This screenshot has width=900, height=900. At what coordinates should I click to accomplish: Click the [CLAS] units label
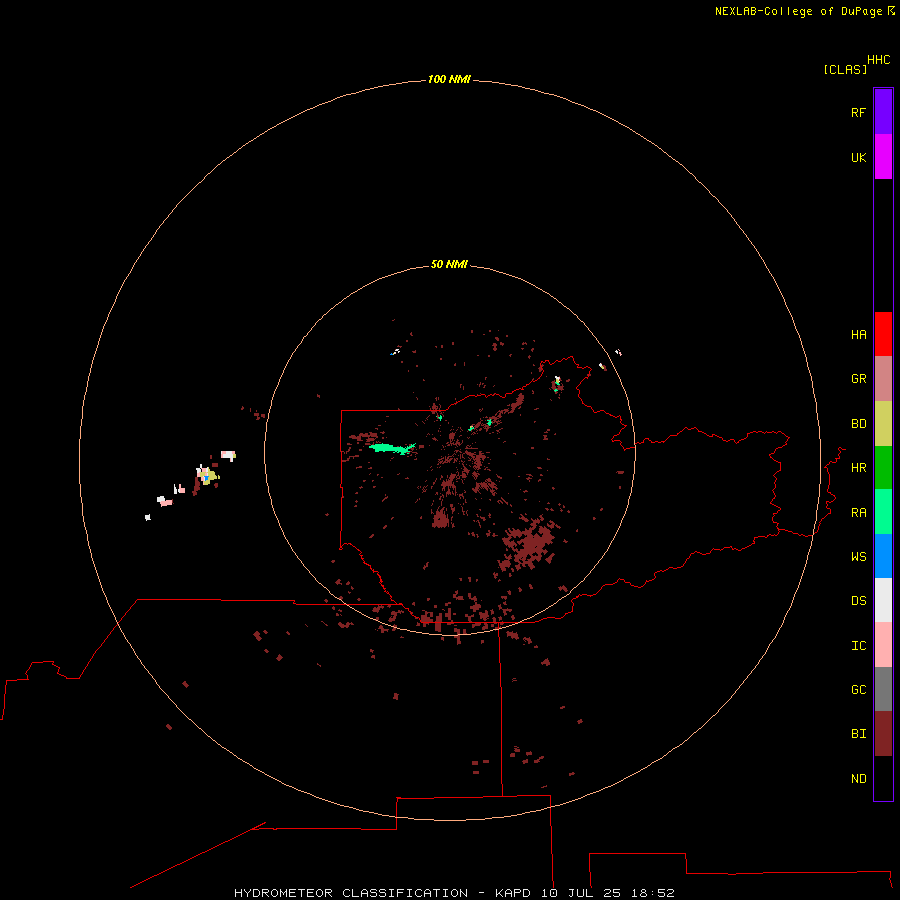[x=845, y=69]
